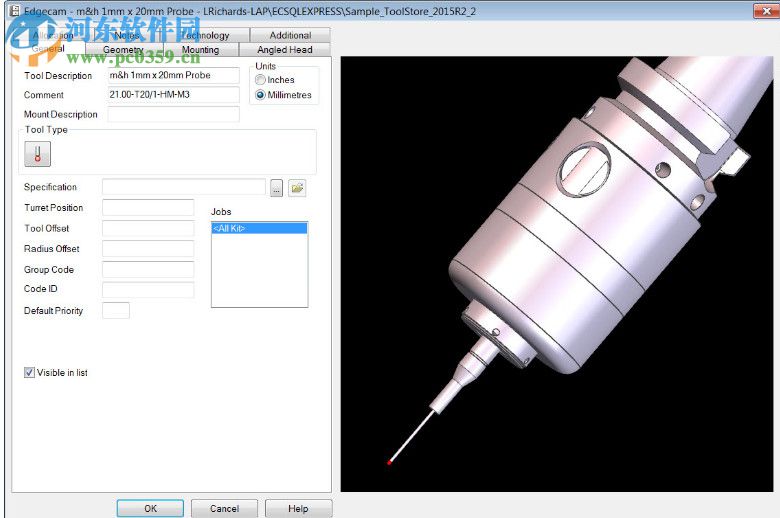Click the Tool Offset field
780x518 pixels.
148,228
